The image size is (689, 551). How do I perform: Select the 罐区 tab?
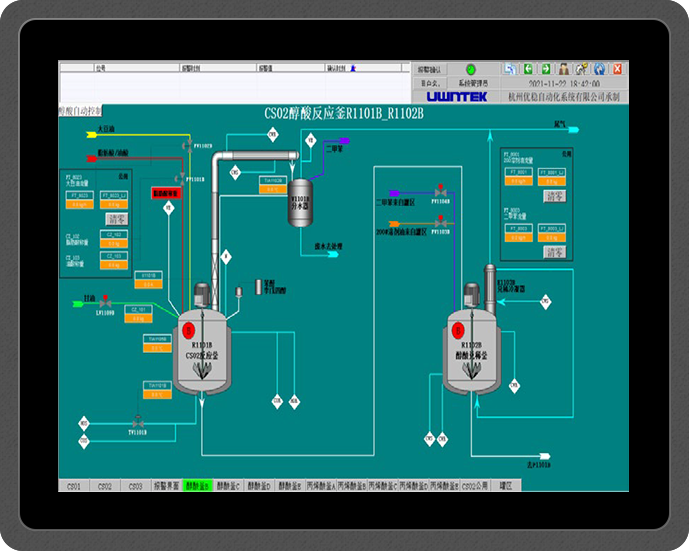click(506, 486)
